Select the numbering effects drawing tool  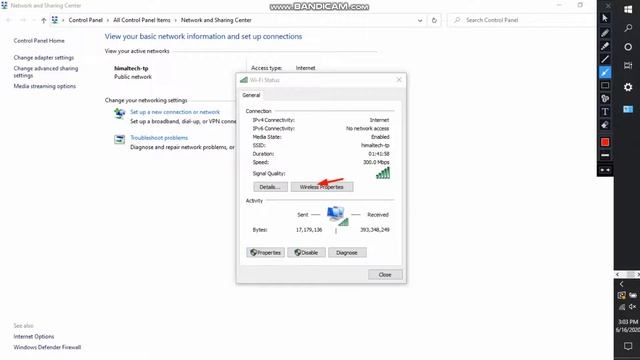coord(605,98)
